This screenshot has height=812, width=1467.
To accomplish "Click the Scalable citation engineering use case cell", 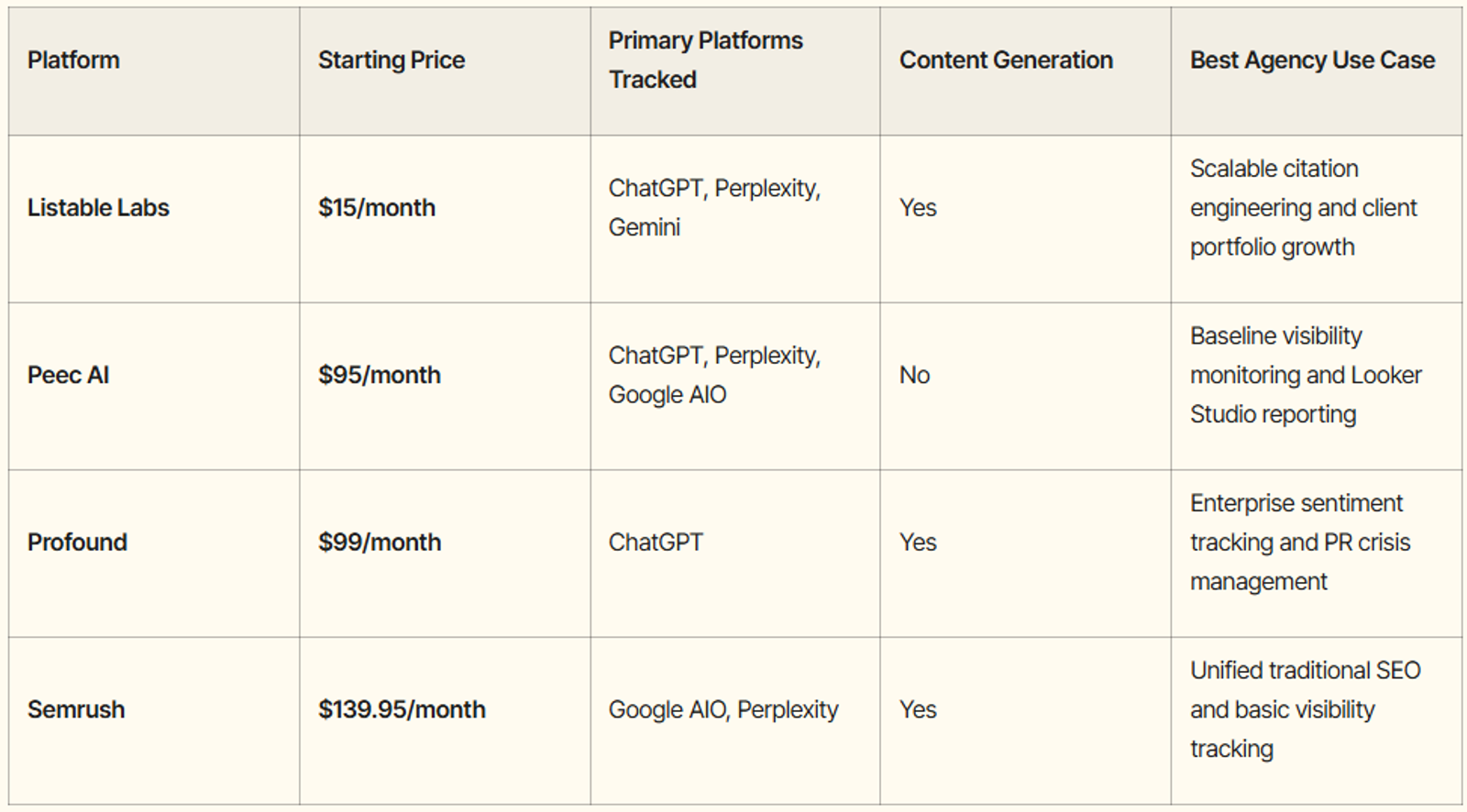I will click(x=1303, y=208).
